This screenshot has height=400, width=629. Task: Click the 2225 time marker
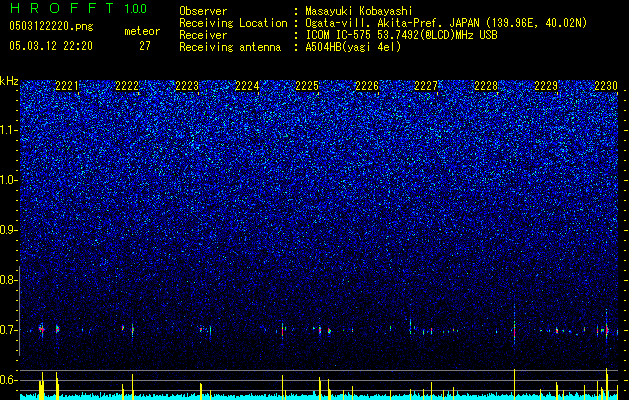(307, 86)
